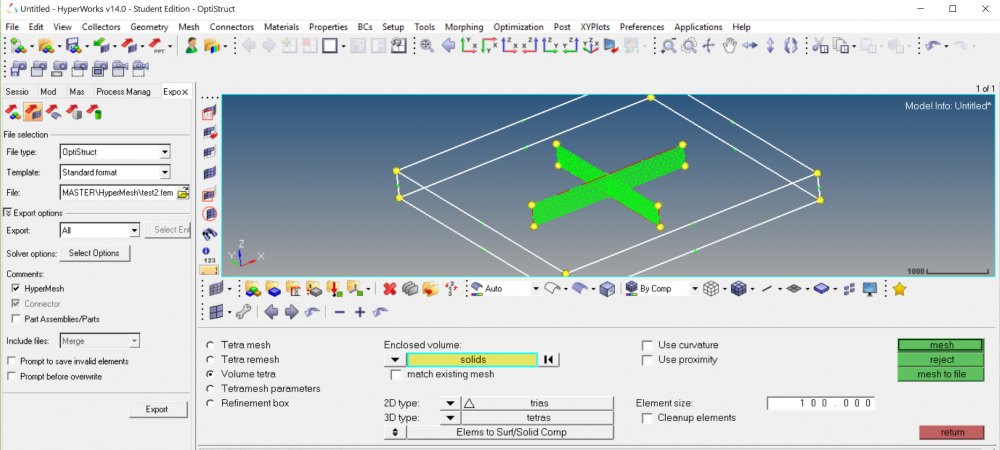
Task: Select the Refinement box radio button
Action: click(x=210, y=403)
